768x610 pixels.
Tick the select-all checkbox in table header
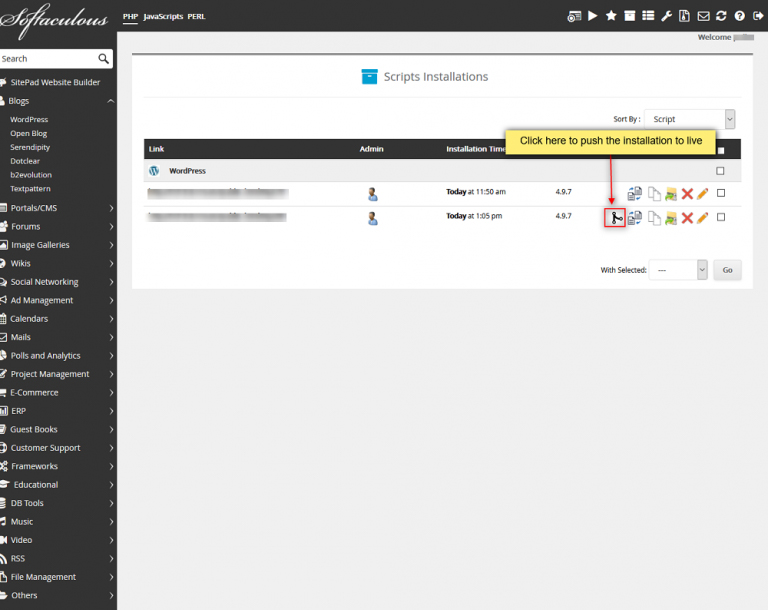tap(720, 150)
